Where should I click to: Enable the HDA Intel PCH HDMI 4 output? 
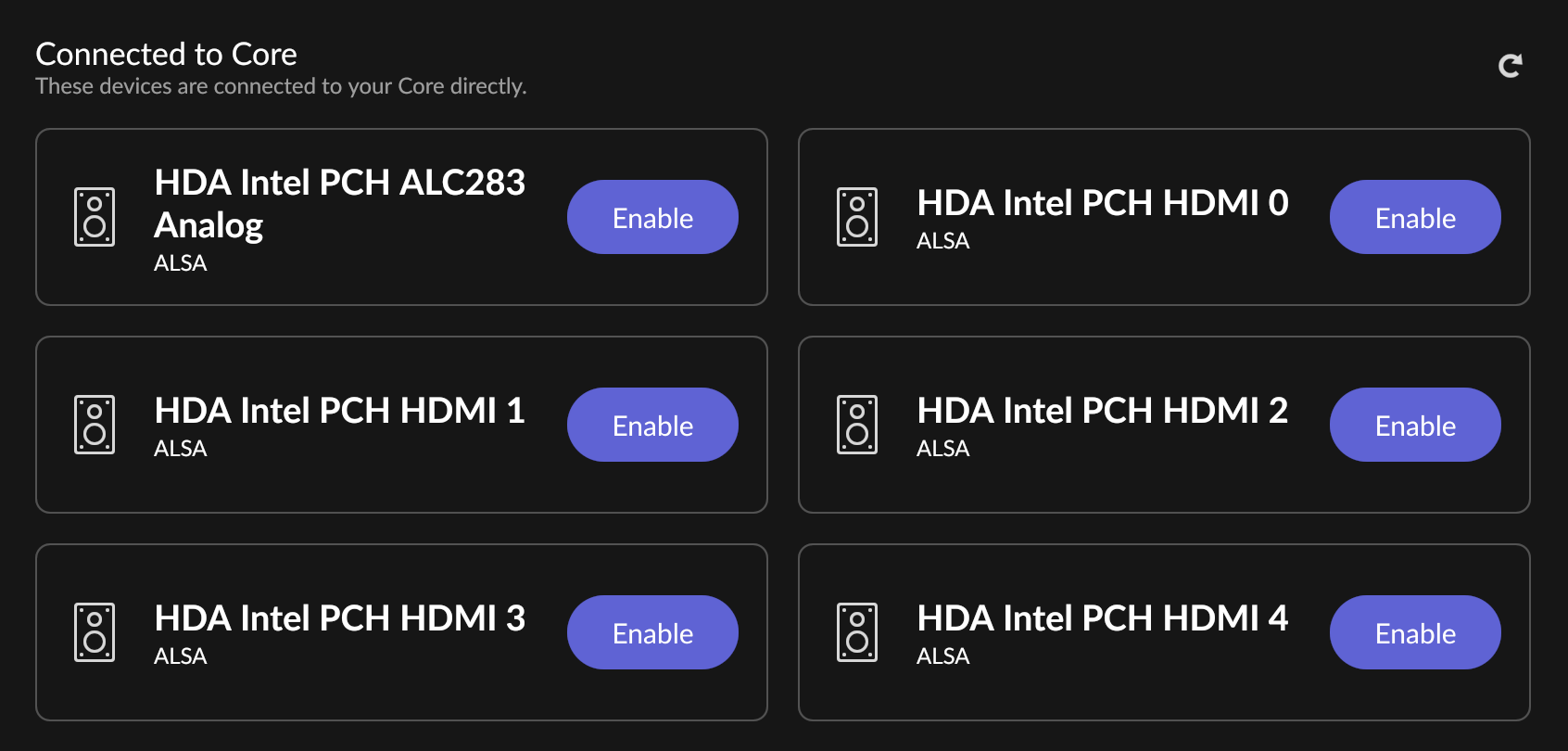point(1415,632)
